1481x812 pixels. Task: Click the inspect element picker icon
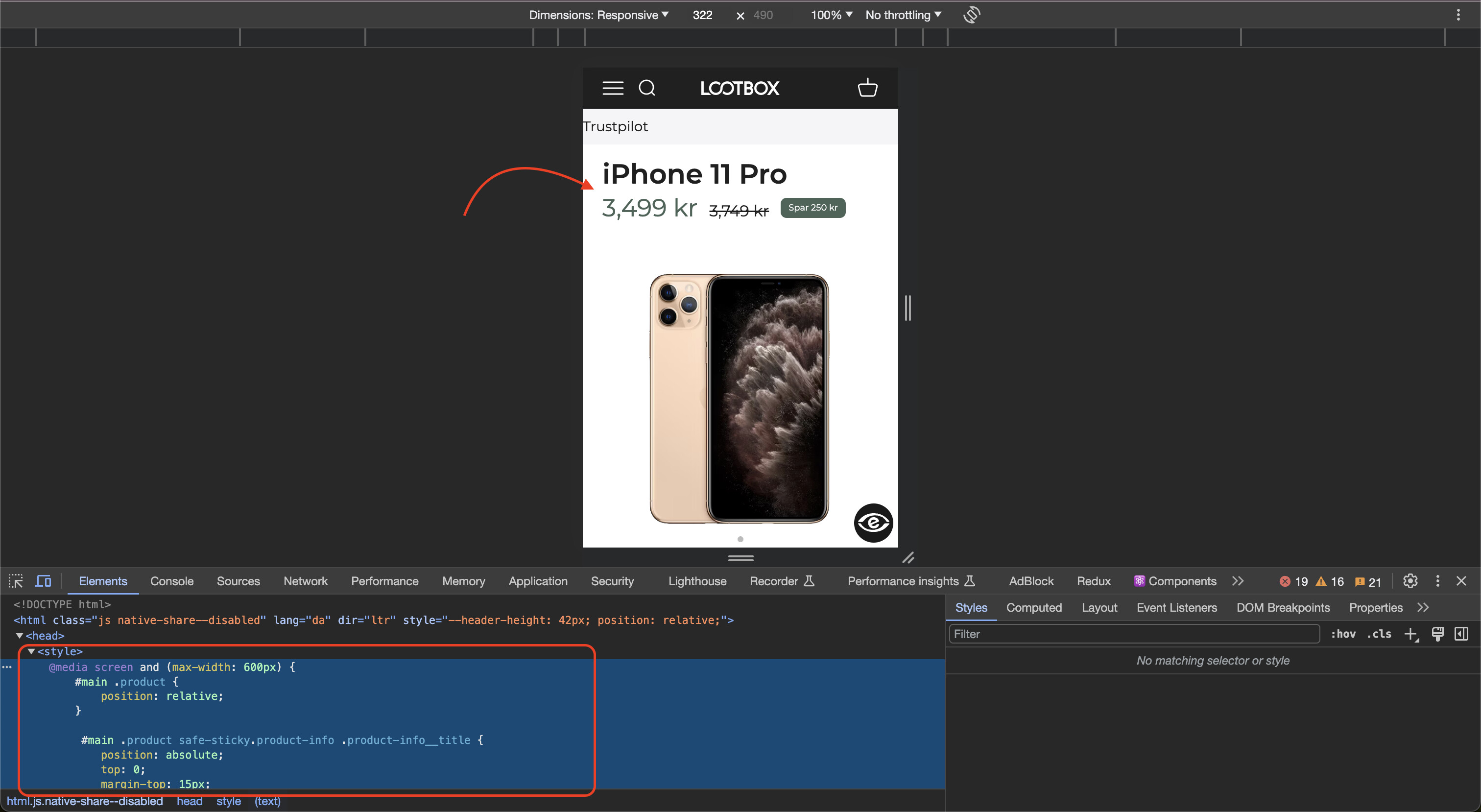click(16, 581)
